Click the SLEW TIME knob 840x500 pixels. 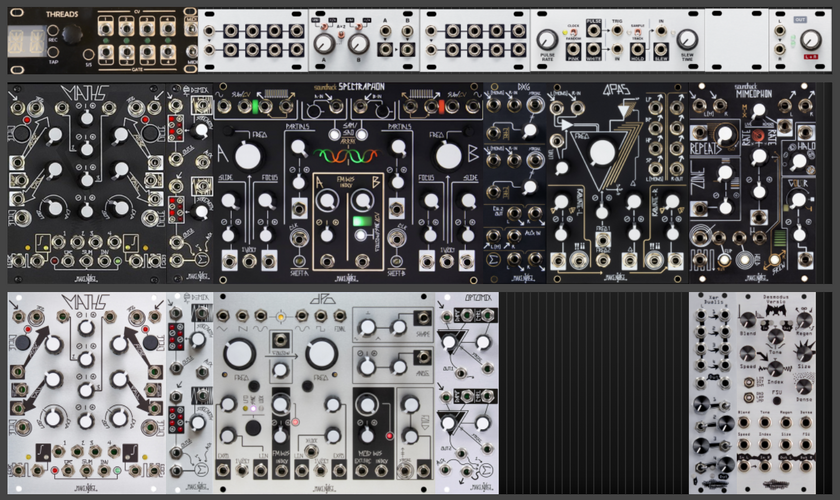687,39
